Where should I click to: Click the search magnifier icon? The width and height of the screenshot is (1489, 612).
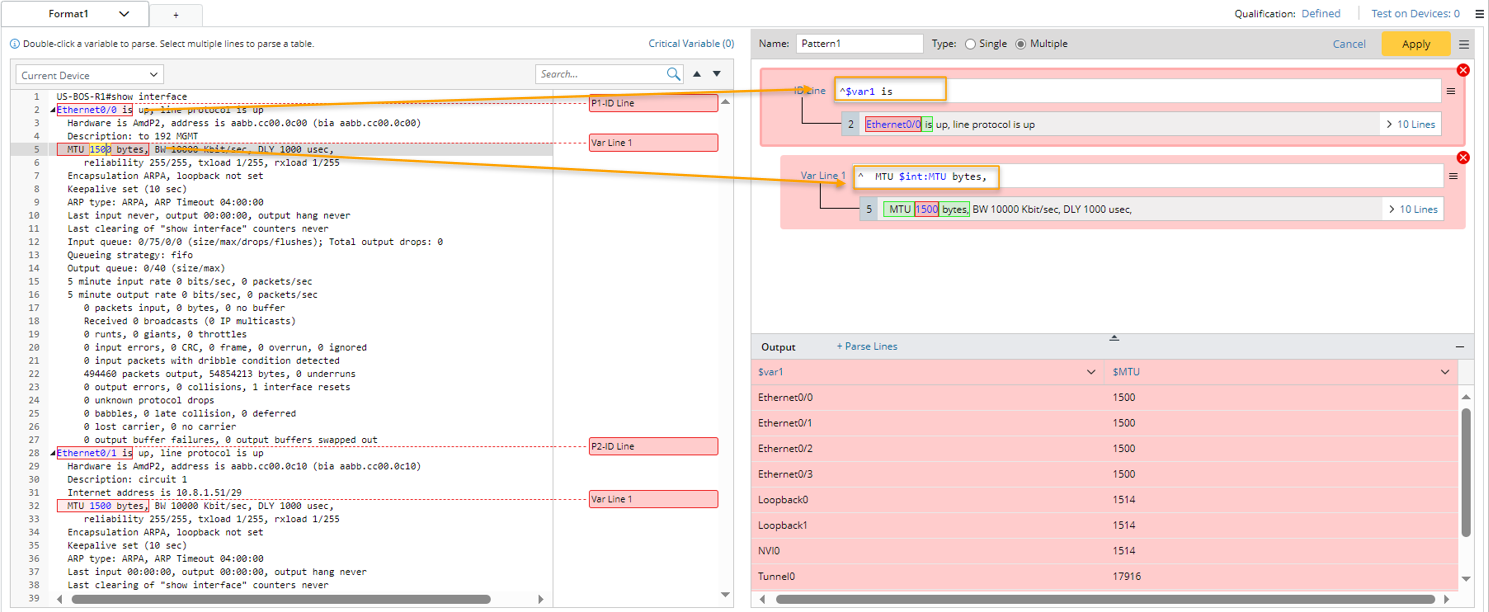(x=674, y=74)
